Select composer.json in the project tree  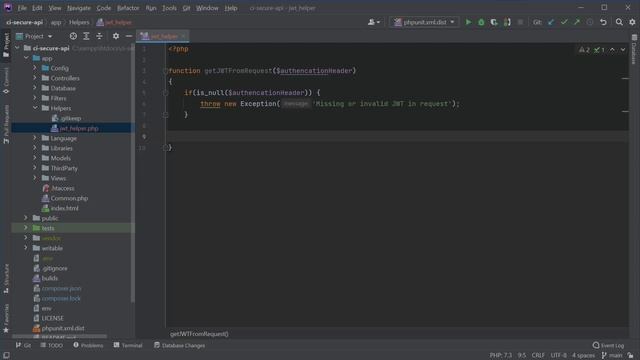(61, 288)
